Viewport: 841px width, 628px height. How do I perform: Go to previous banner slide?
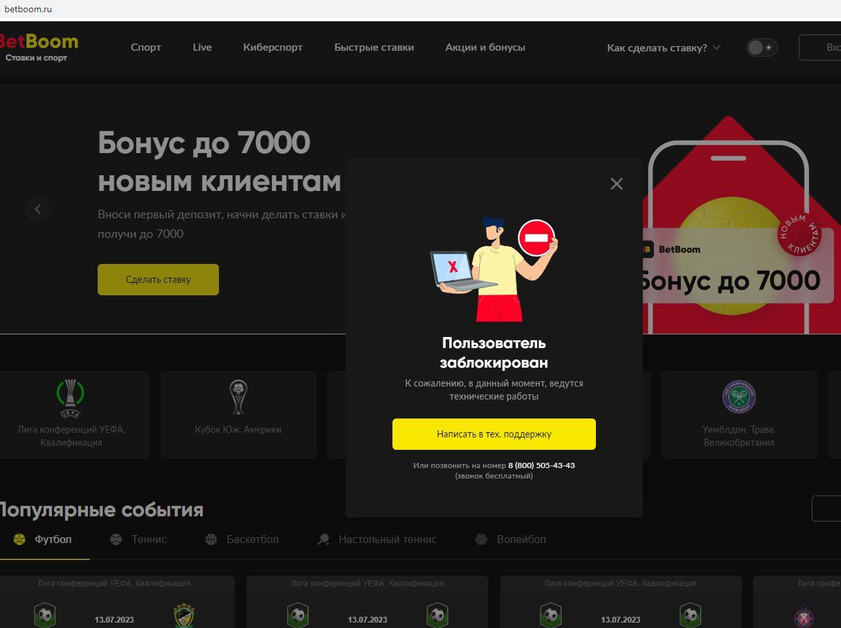point(38,209)
